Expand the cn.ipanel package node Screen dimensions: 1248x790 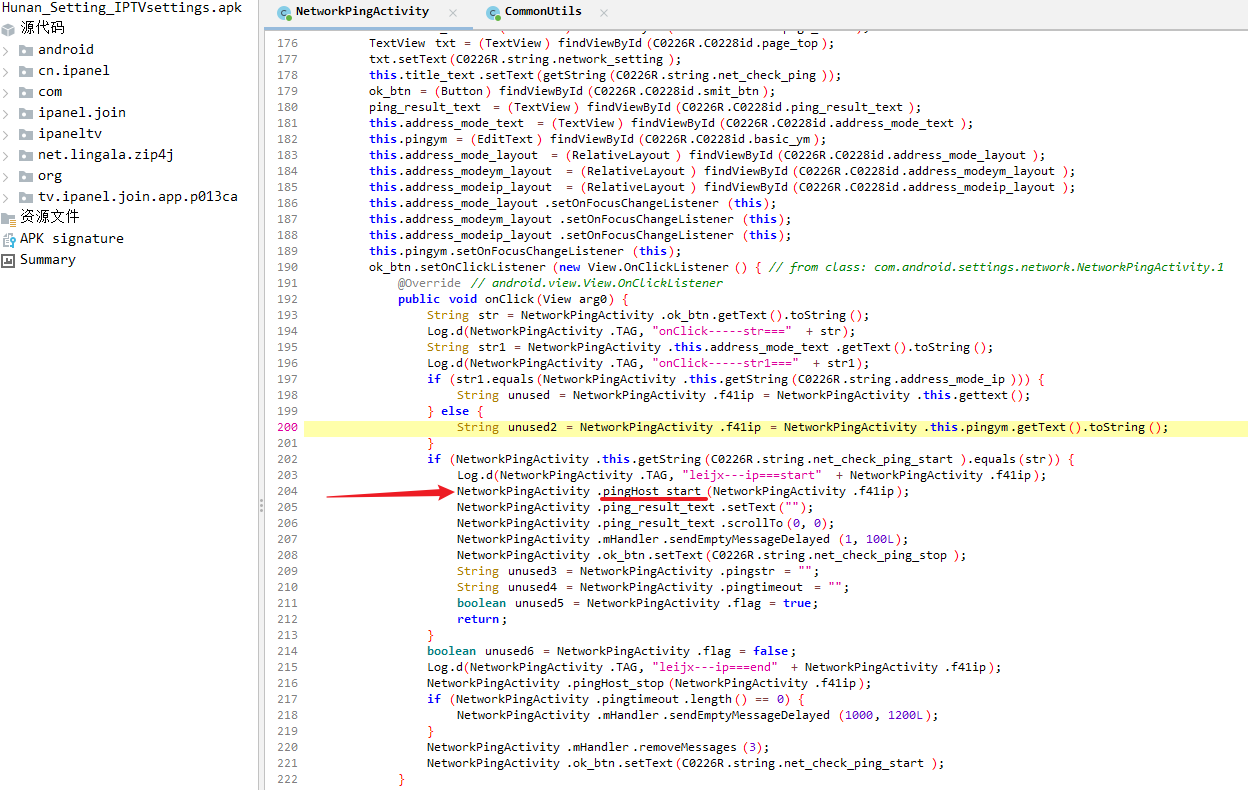[x=7, y=71]
